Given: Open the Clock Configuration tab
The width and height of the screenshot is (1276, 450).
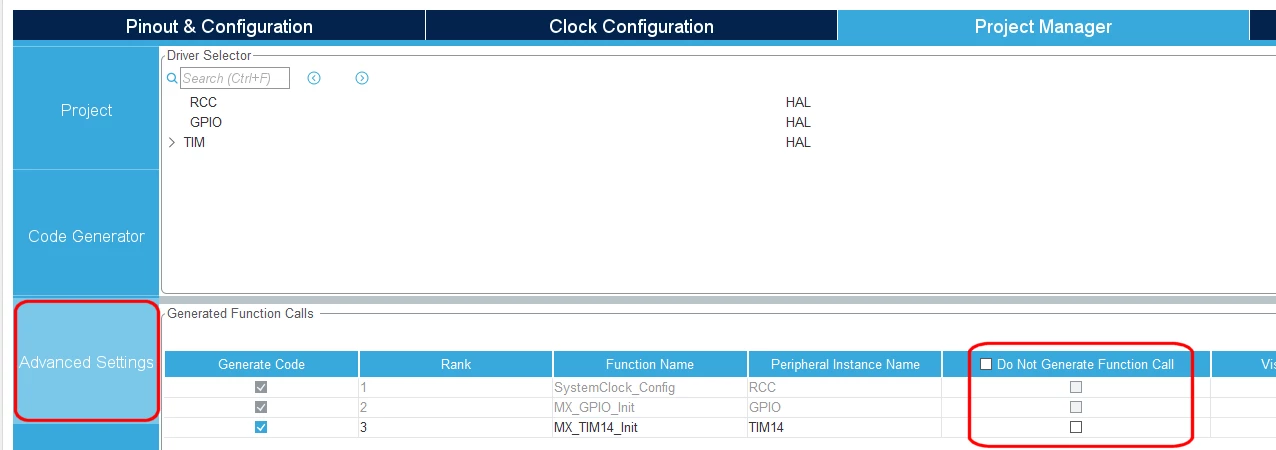Looking at the screenshot, I should click(x=631, y=27).
